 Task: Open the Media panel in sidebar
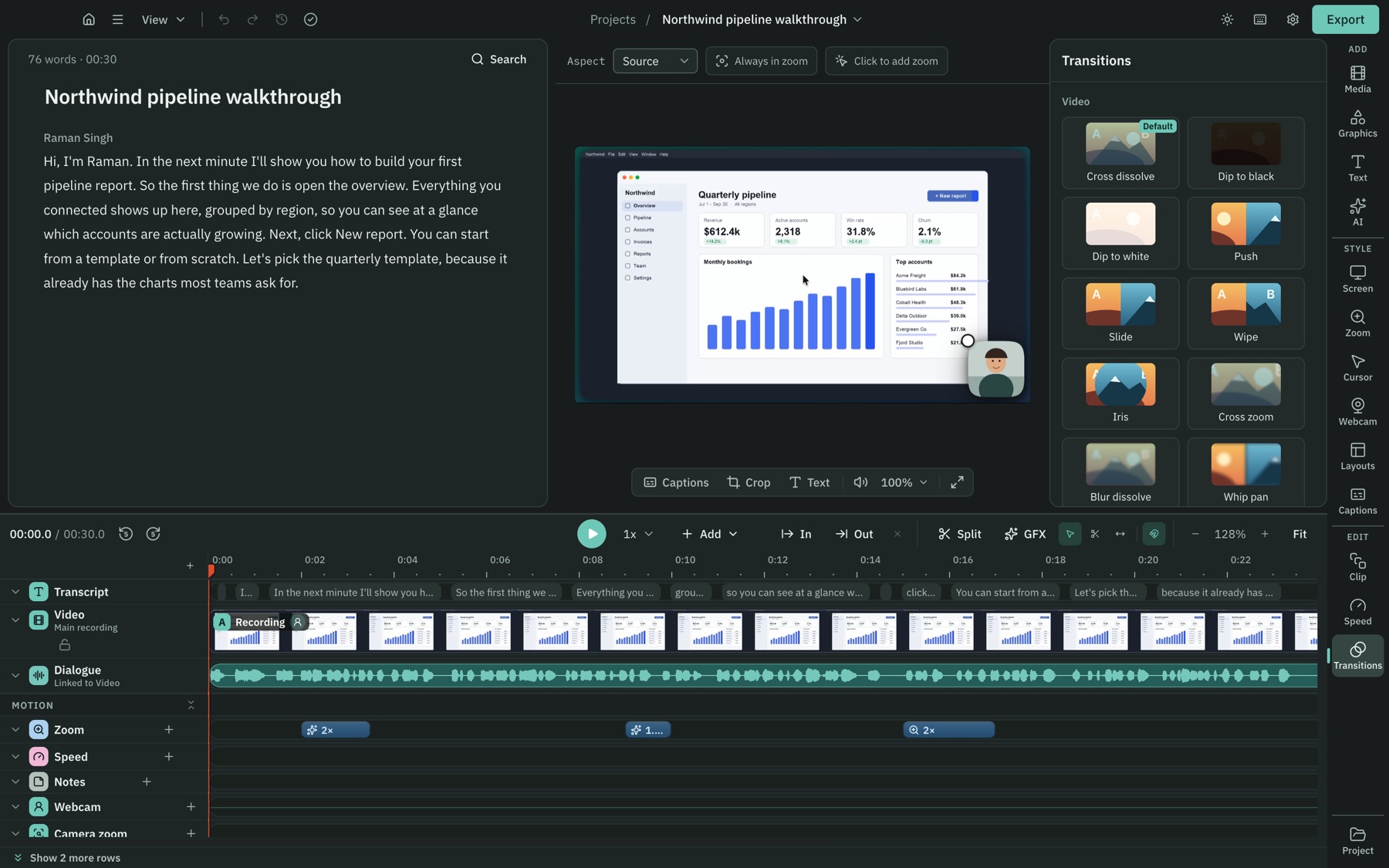(1357, 79)
